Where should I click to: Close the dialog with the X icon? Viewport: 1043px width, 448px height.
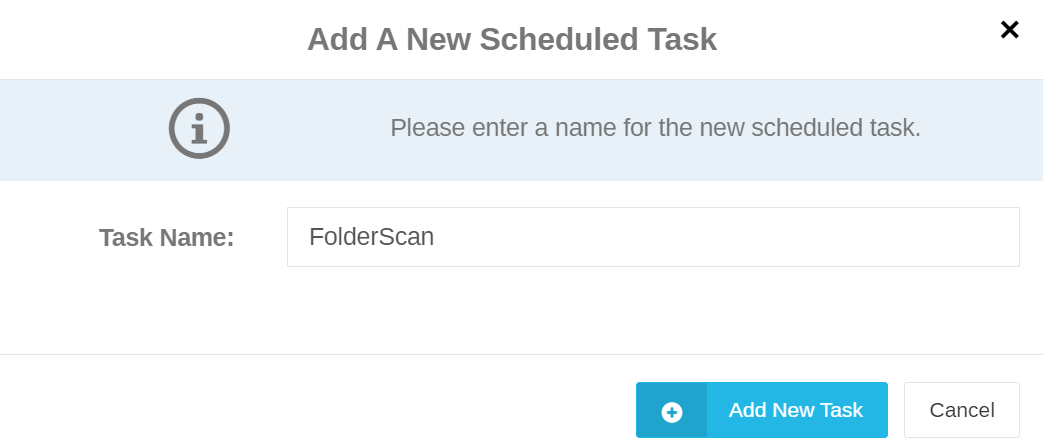point(1009,29)
